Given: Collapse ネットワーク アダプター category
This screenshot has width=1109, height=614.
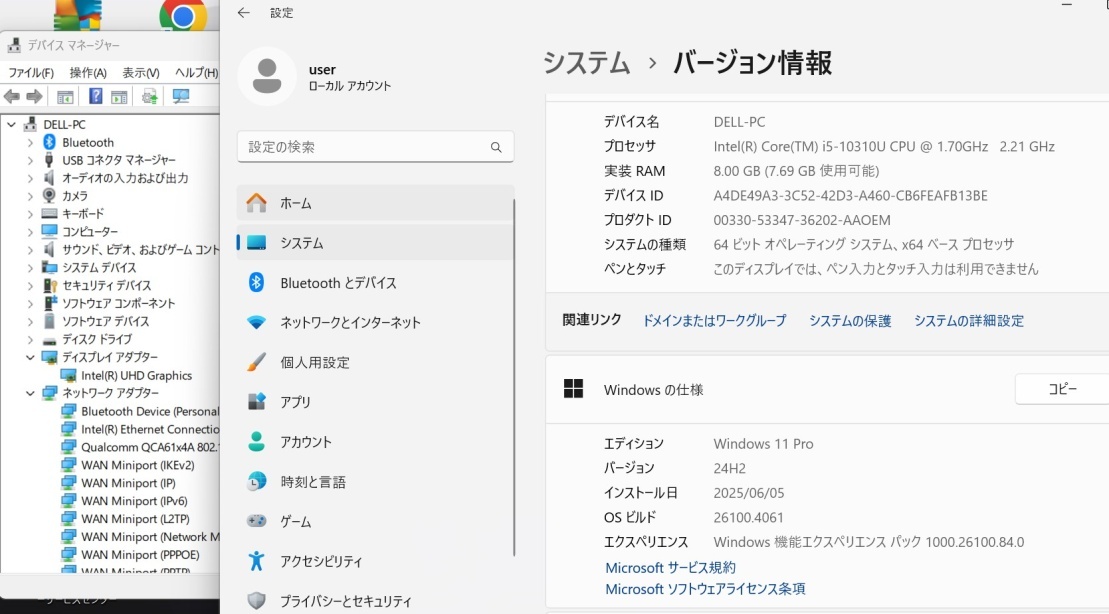Looking at the screenshot, I should click(x=30, y=393).
